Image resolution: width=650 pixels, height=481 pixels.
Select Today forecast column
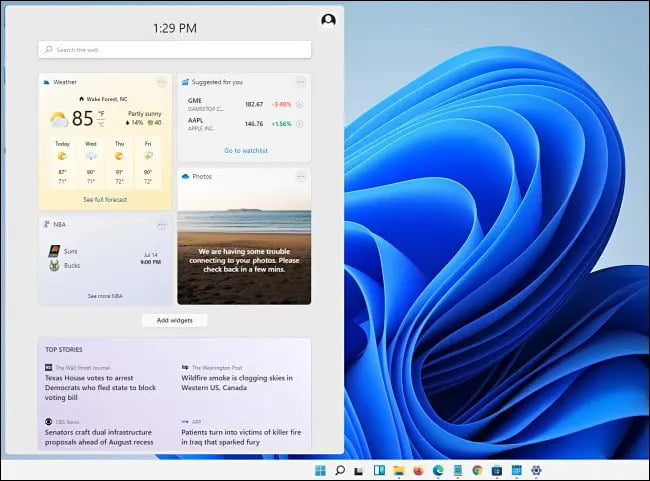[62, 163]
